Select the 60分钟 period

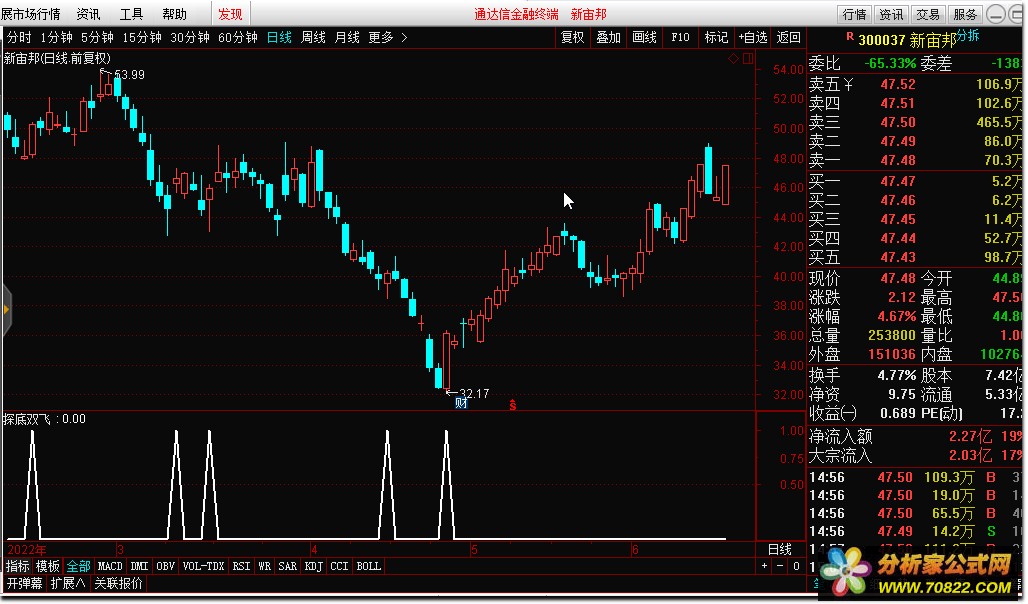pyautogui.click(x=237, y=37)
